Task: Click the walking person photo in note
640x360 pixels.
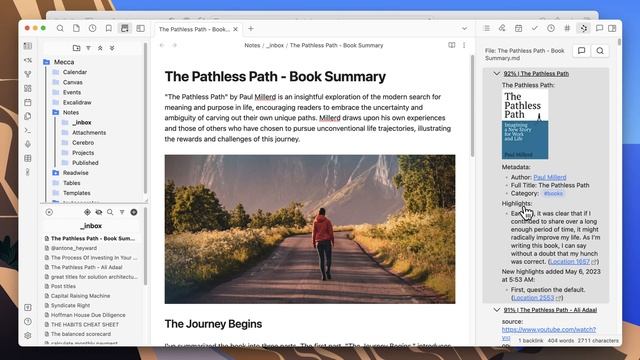Action: 310,229
